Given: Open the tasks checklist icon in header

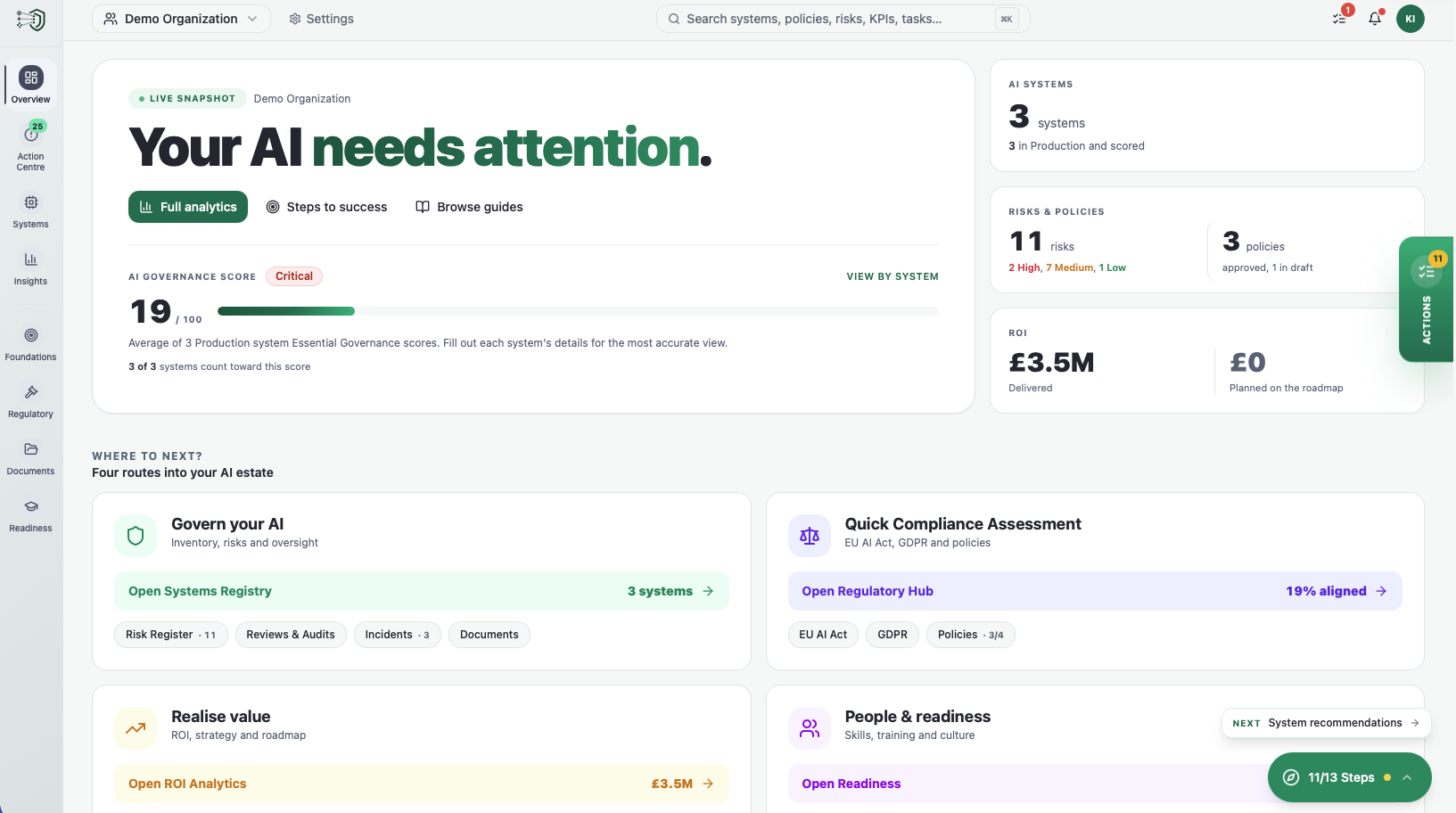Looking at the screenshot, I should pos(1339,19).
